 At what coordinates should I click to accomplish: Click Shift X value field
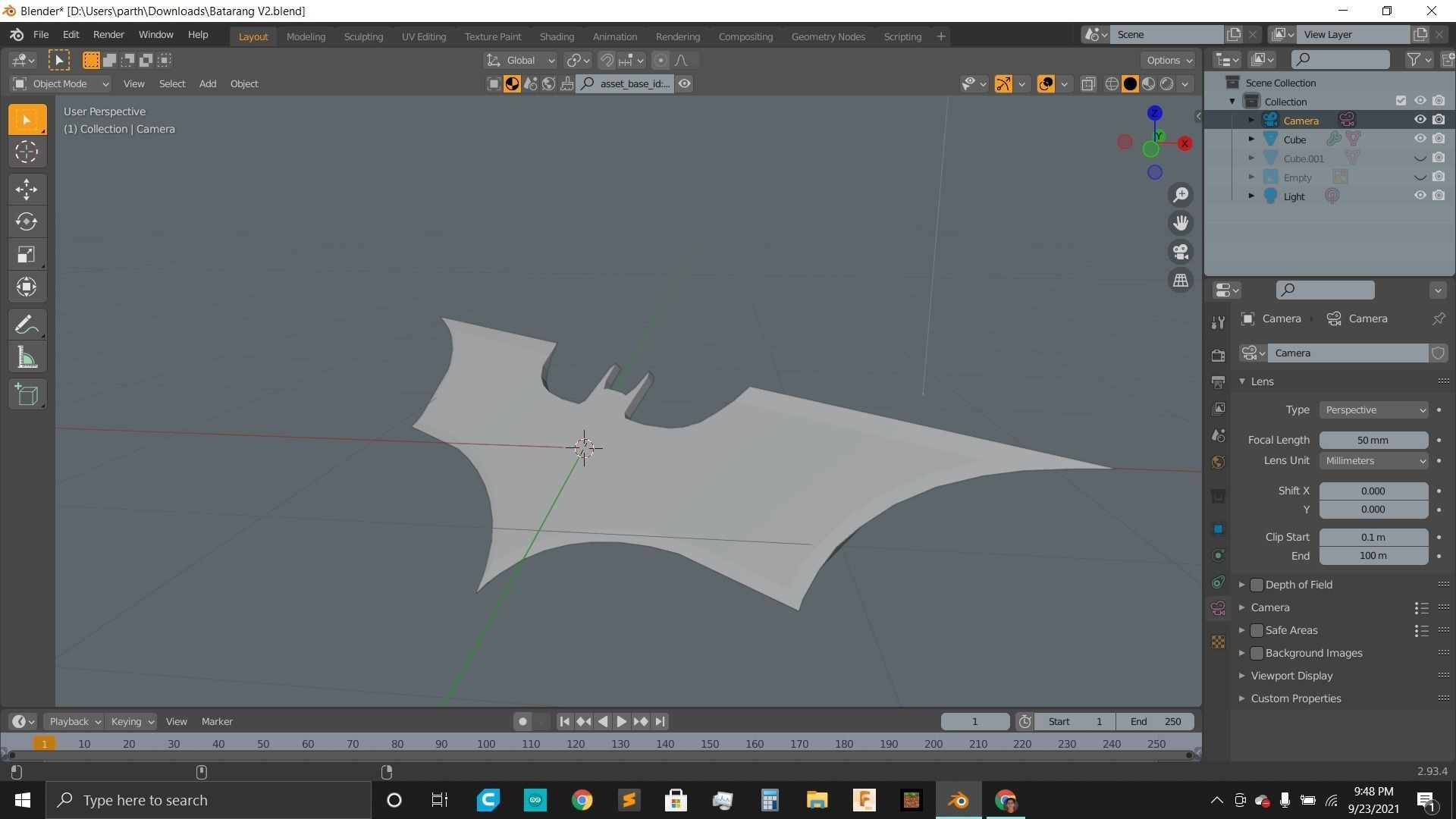pyautogui.click(x=1373, y=491)
